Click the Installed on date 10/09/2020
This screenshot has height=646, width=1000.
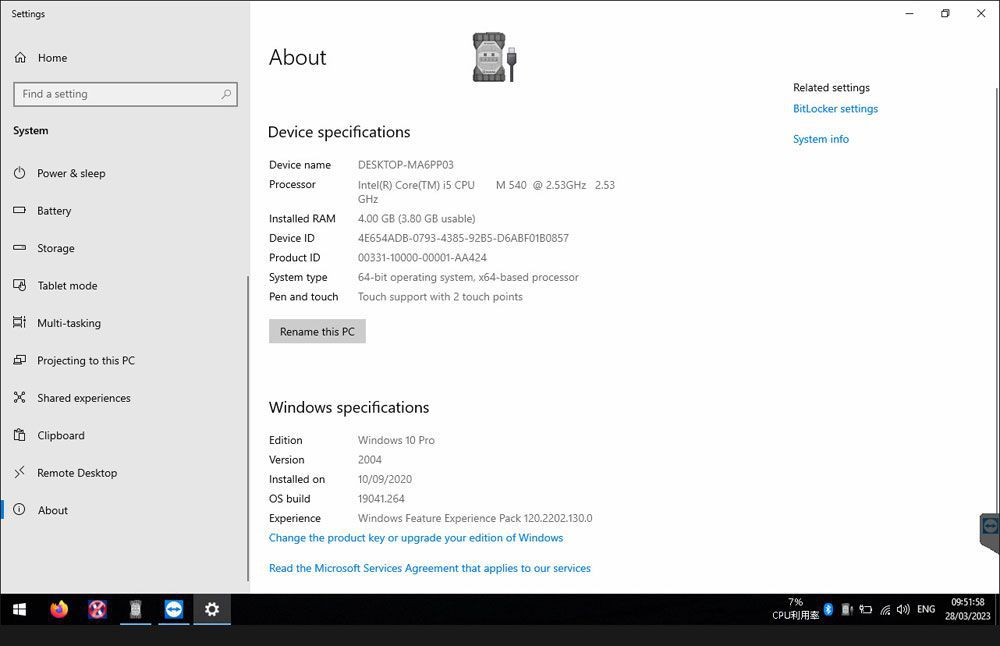(385, 479)
